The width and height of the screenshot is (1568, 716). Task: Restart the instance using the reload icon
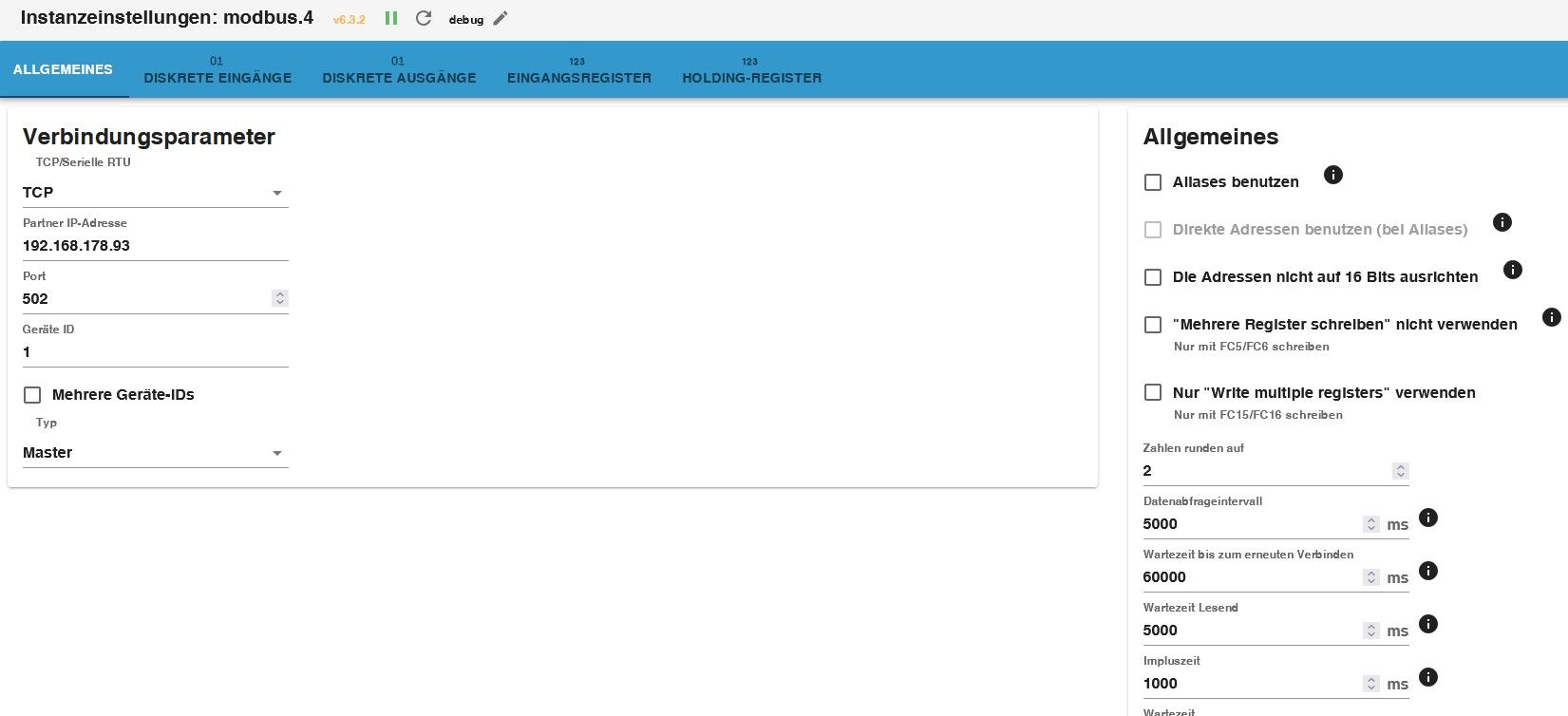tap(424, 18)
